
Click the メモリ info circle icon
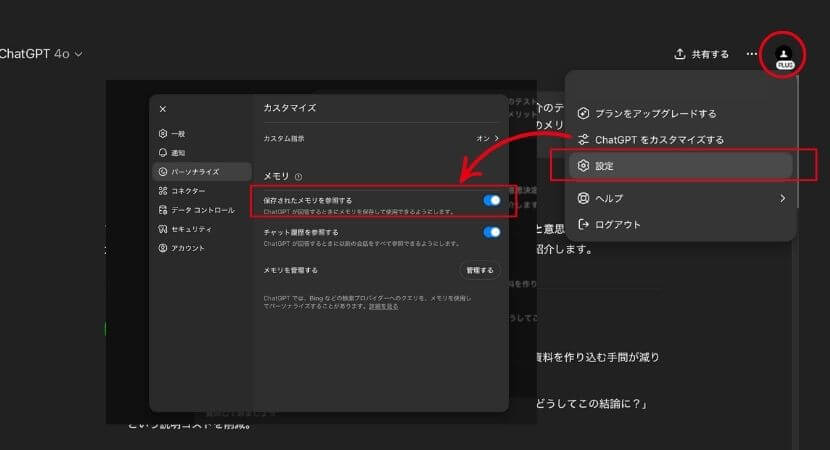click(299, 177)
